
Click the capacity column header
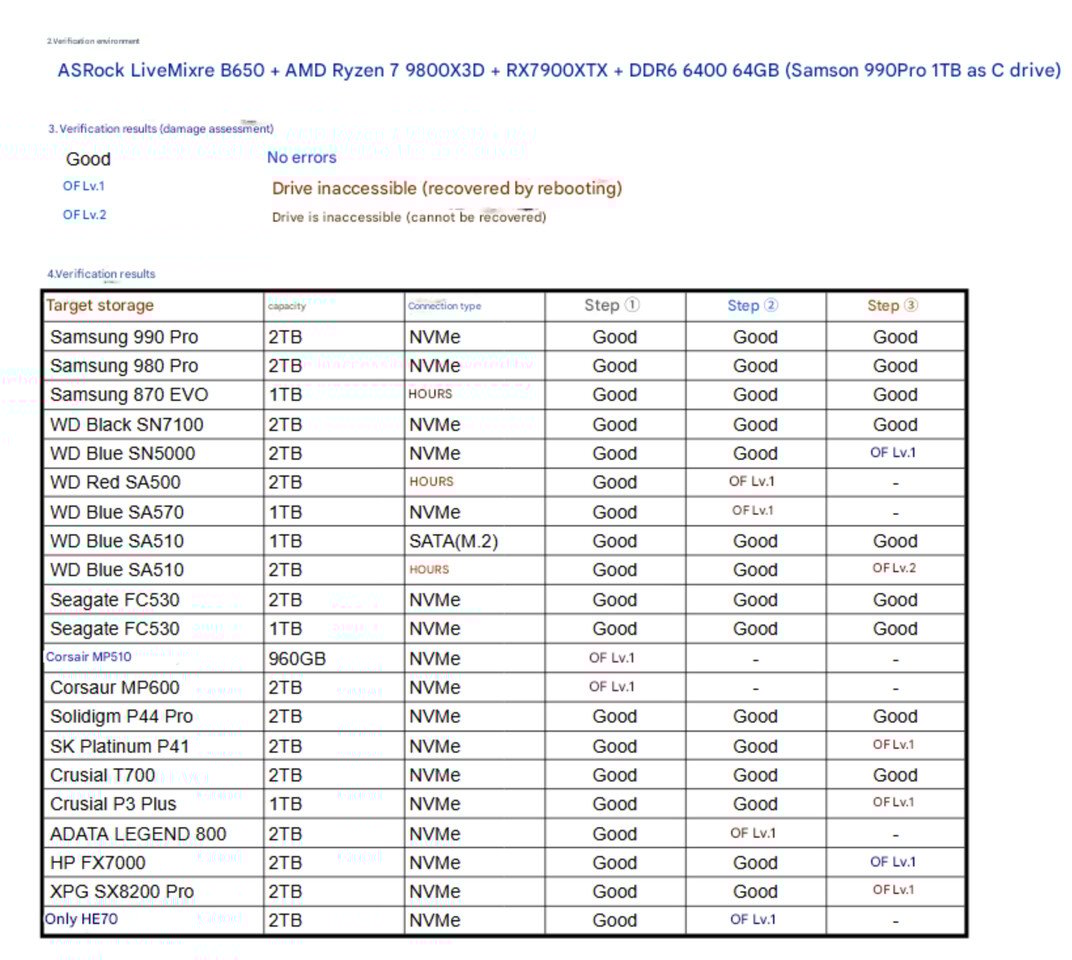pyautogui.click(x=286, y=306)
